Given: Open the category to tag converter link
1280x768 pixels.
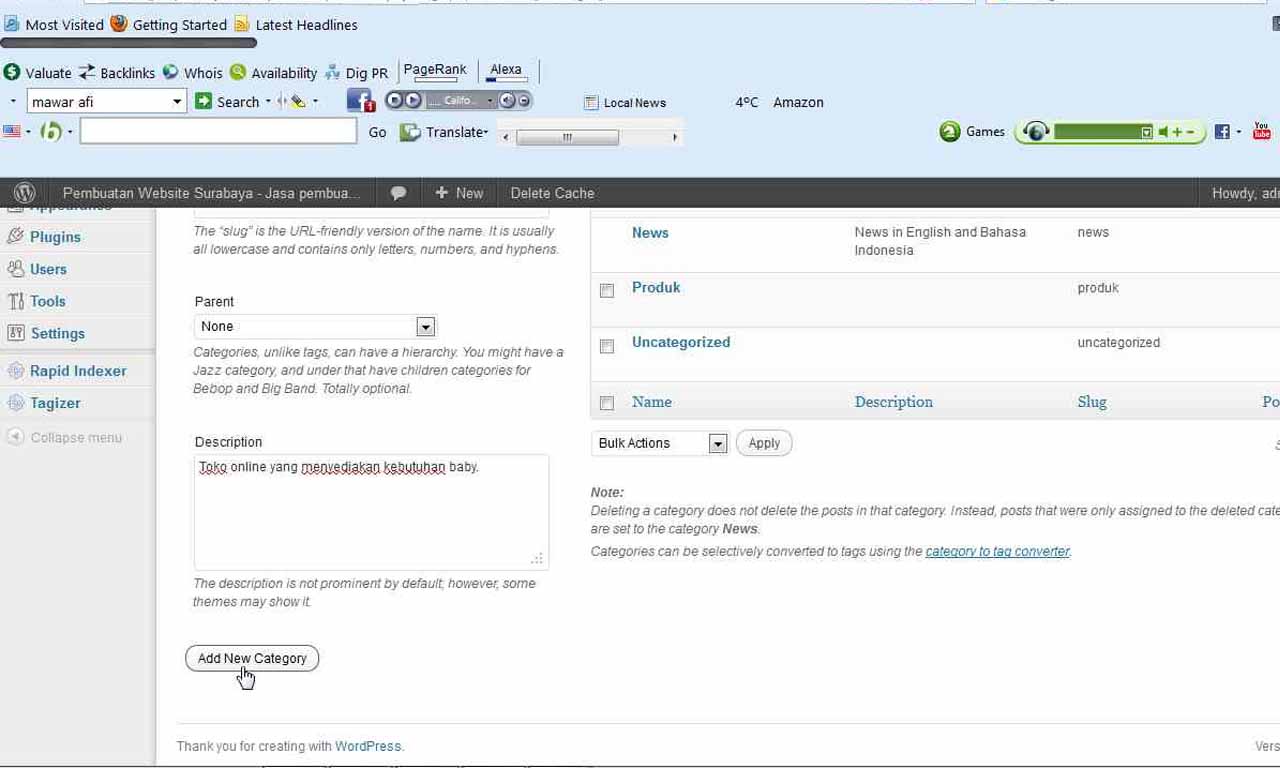Looking at the screenshot, I should click(997, 551).
